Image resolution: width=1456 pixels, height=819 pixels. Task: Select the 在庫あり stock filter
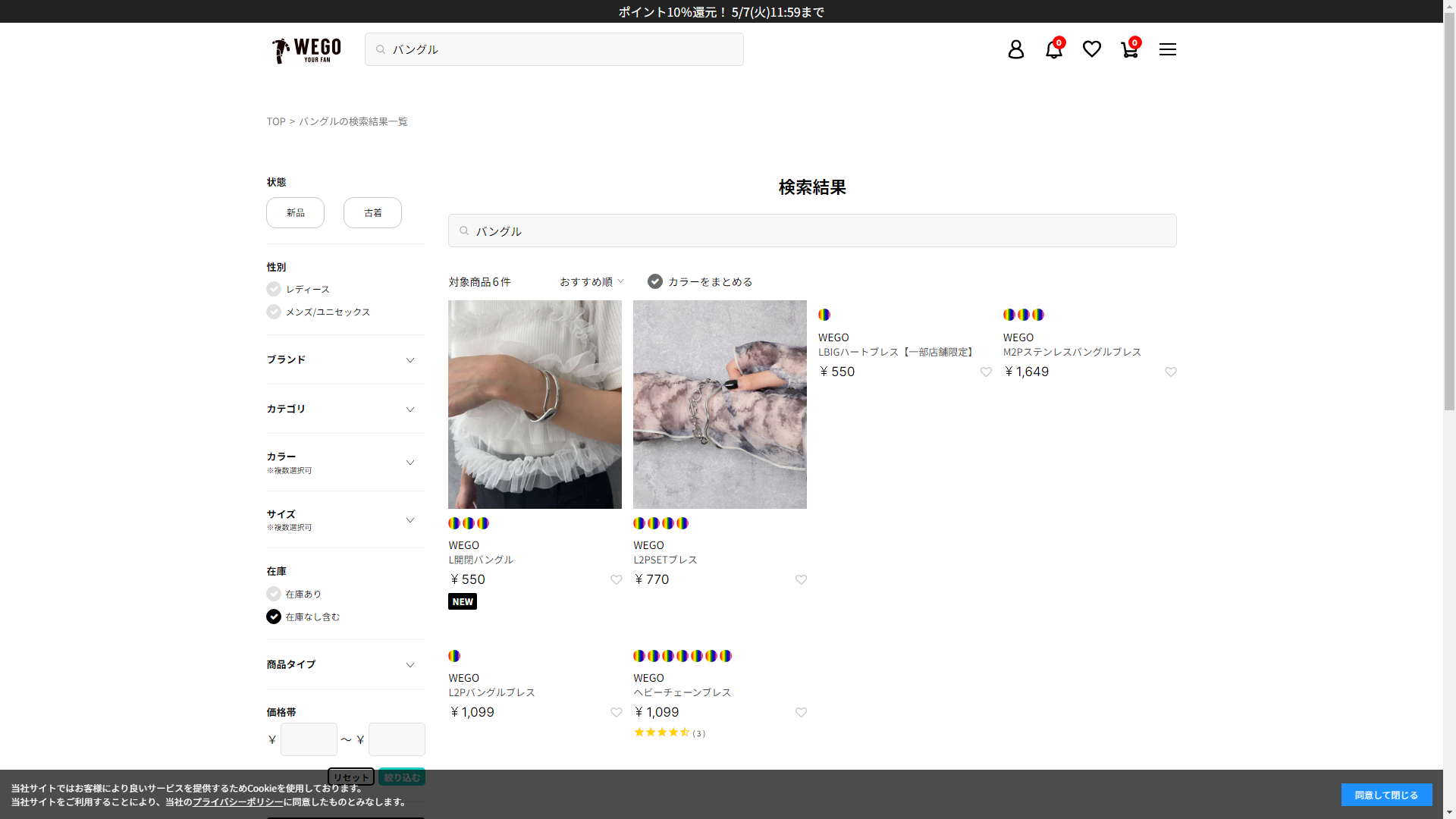coord(274,595)
